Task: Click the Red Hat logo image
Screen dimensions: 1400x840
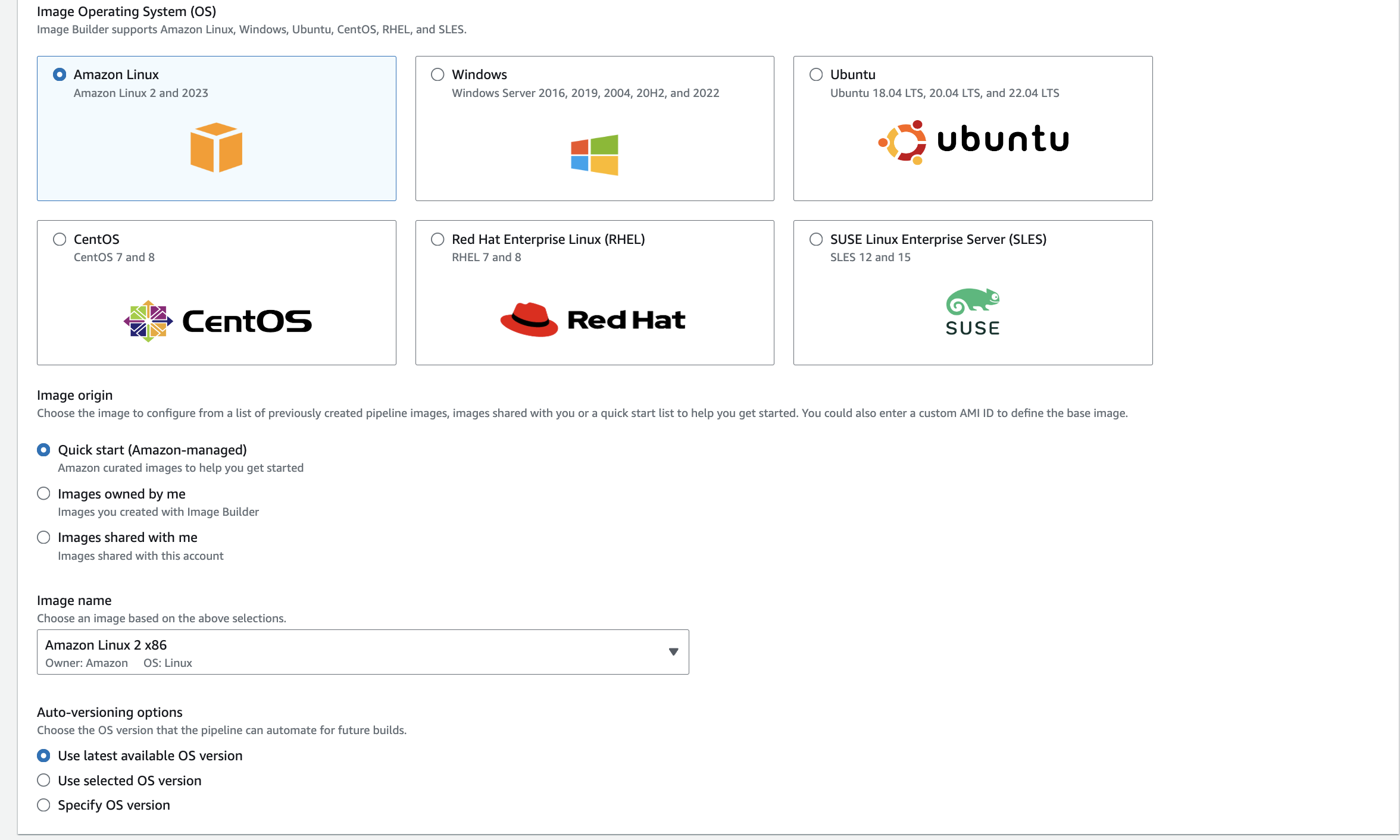Action: (x=593, y=320)
